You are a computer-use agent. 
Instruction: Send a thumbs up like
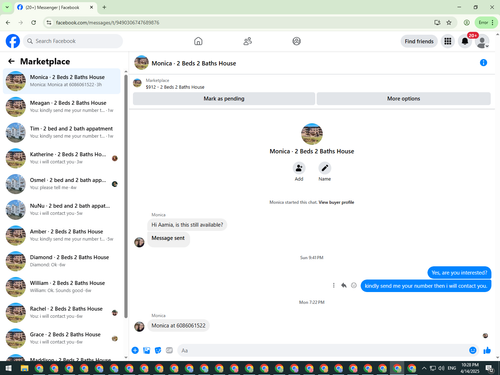coord(487,350)
